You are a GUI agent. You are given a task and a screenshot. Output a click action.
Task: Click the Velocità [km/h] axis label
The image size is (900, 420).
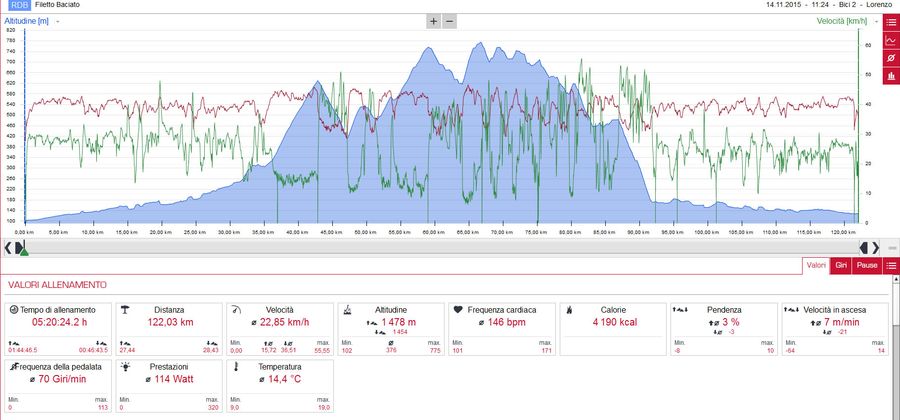841,21
